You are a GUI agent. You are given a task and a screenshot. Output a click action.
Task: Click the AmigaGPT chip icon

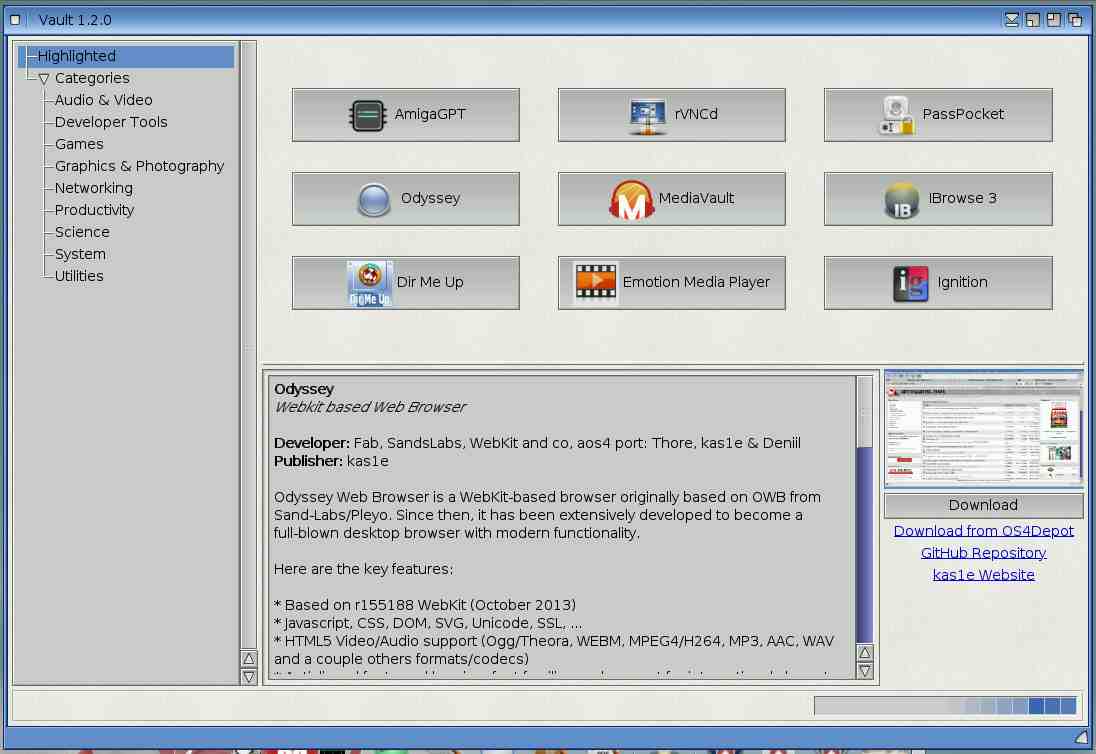click(x=367, y=115)
